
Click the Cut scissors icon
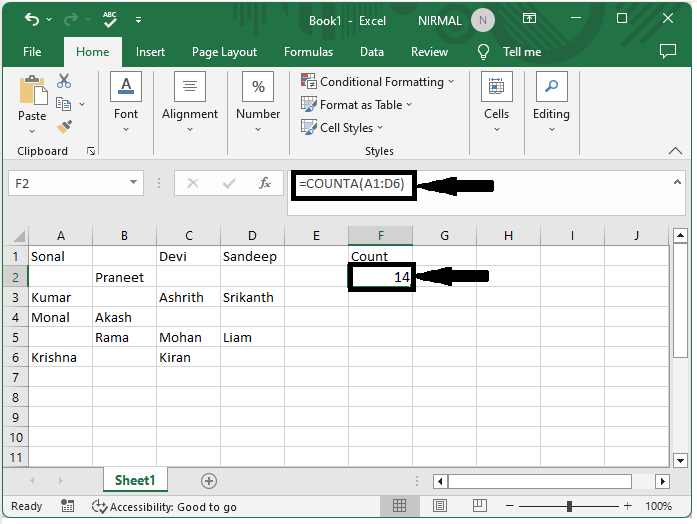pos(64,81)
